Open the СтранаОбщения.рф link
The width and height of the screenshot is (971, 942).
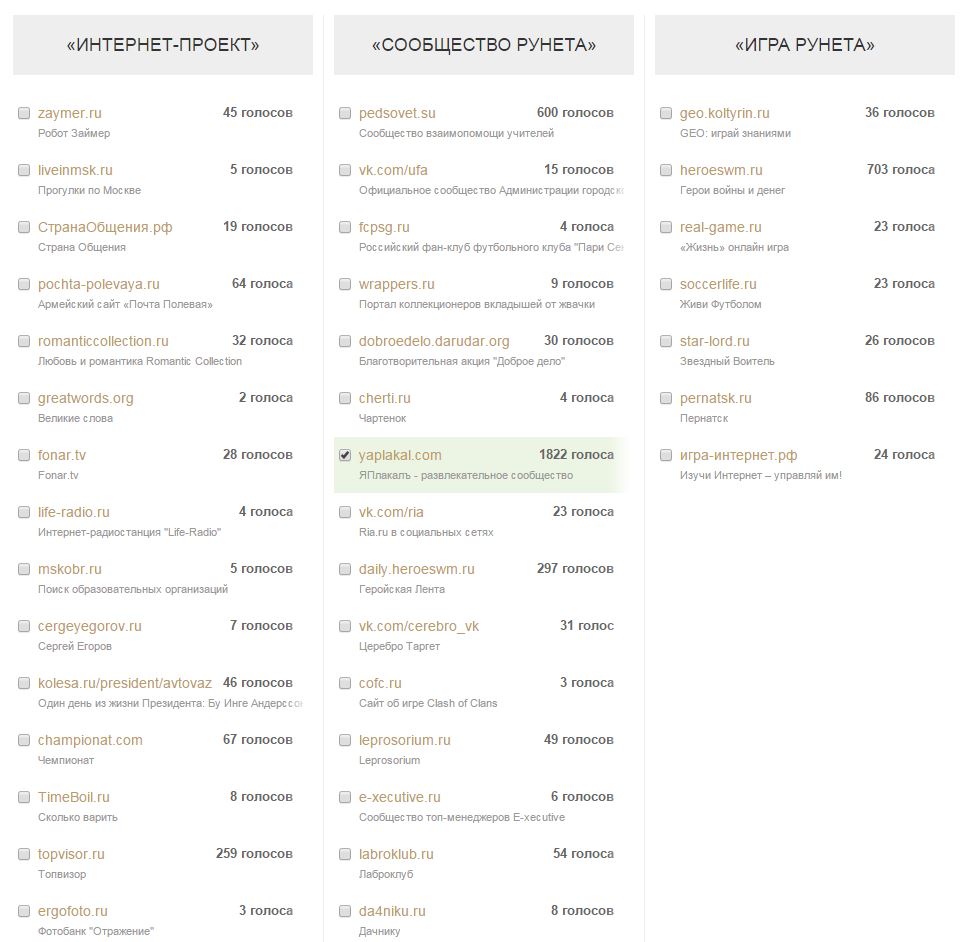(105, 227)
